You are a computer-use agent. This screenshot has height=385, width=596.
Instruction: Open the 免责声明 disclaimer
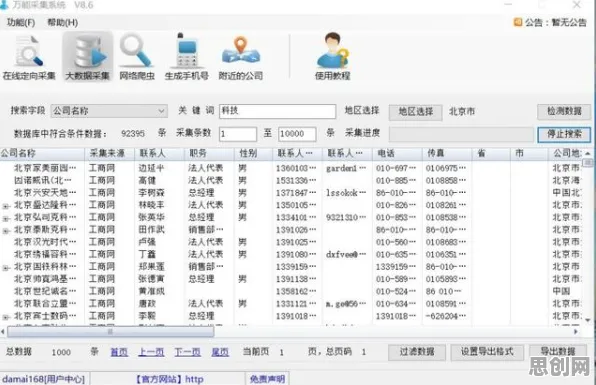click(268, 379)
